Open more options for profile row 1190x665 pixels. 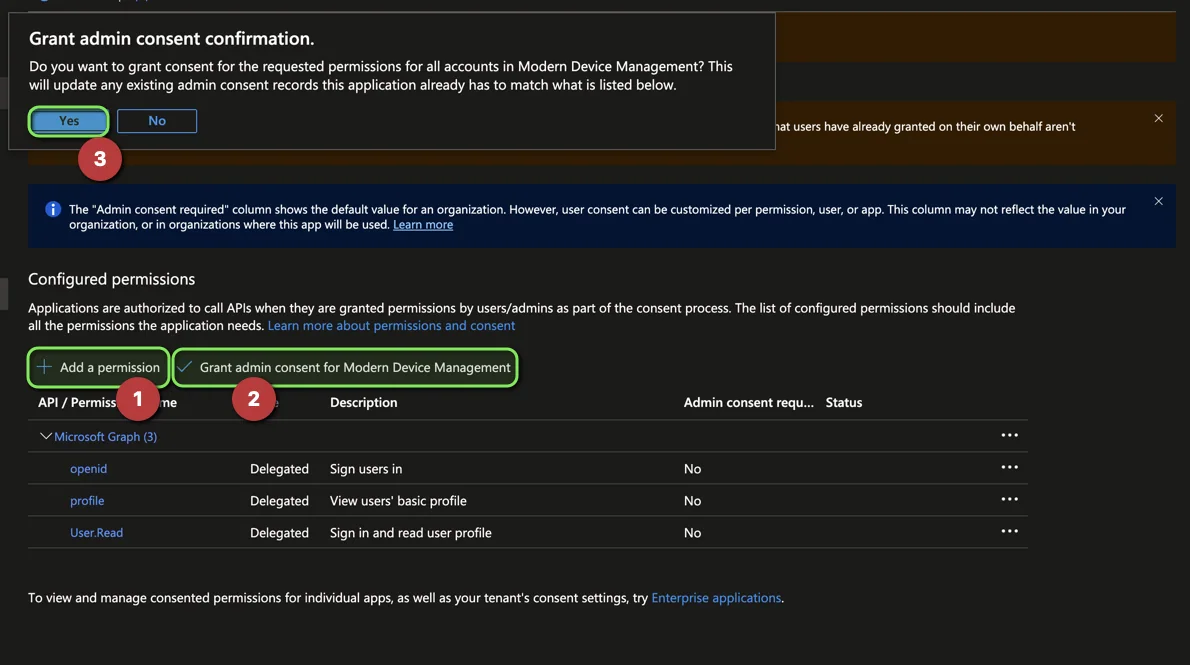[1009, 499]
